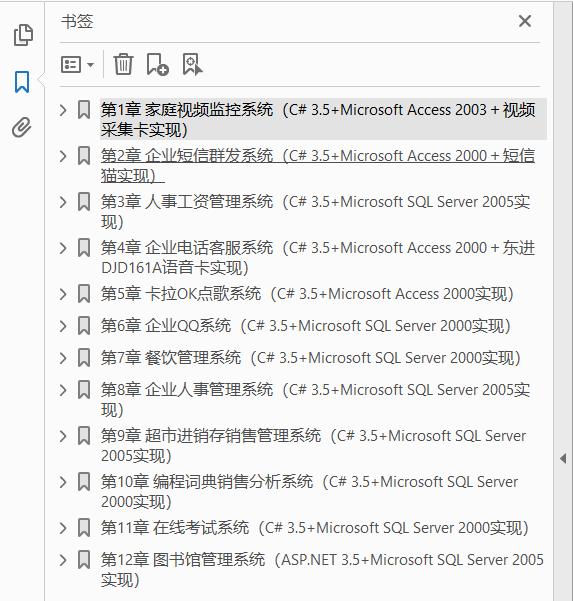Viewport: 573px width, 601px height.
Task: Expand the 第12章 图书馆管理系统 bookmark
Action: pos(63,560)
